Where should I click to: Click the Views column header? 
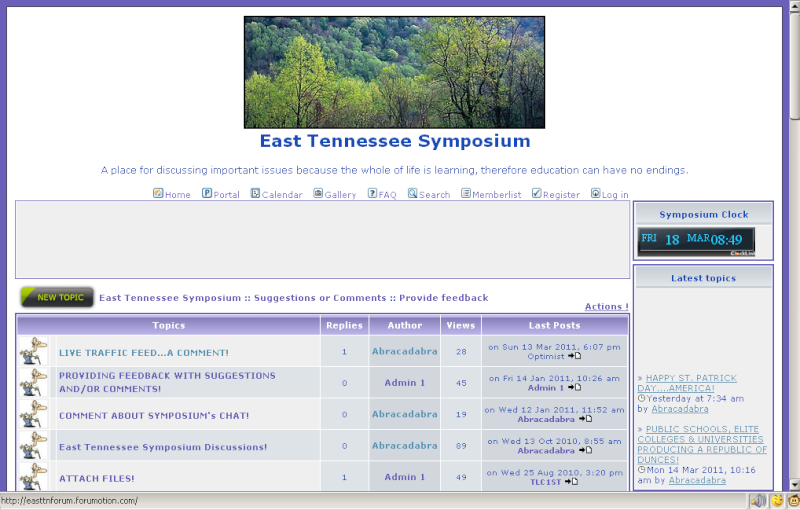point(461,325)
